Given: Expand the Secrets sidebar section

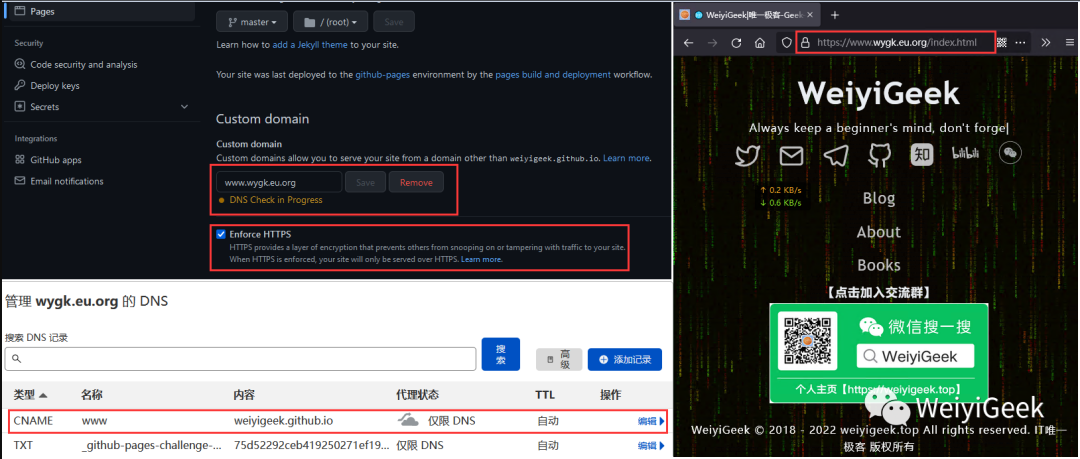Looking at the screenshot, I should point(184,107).
